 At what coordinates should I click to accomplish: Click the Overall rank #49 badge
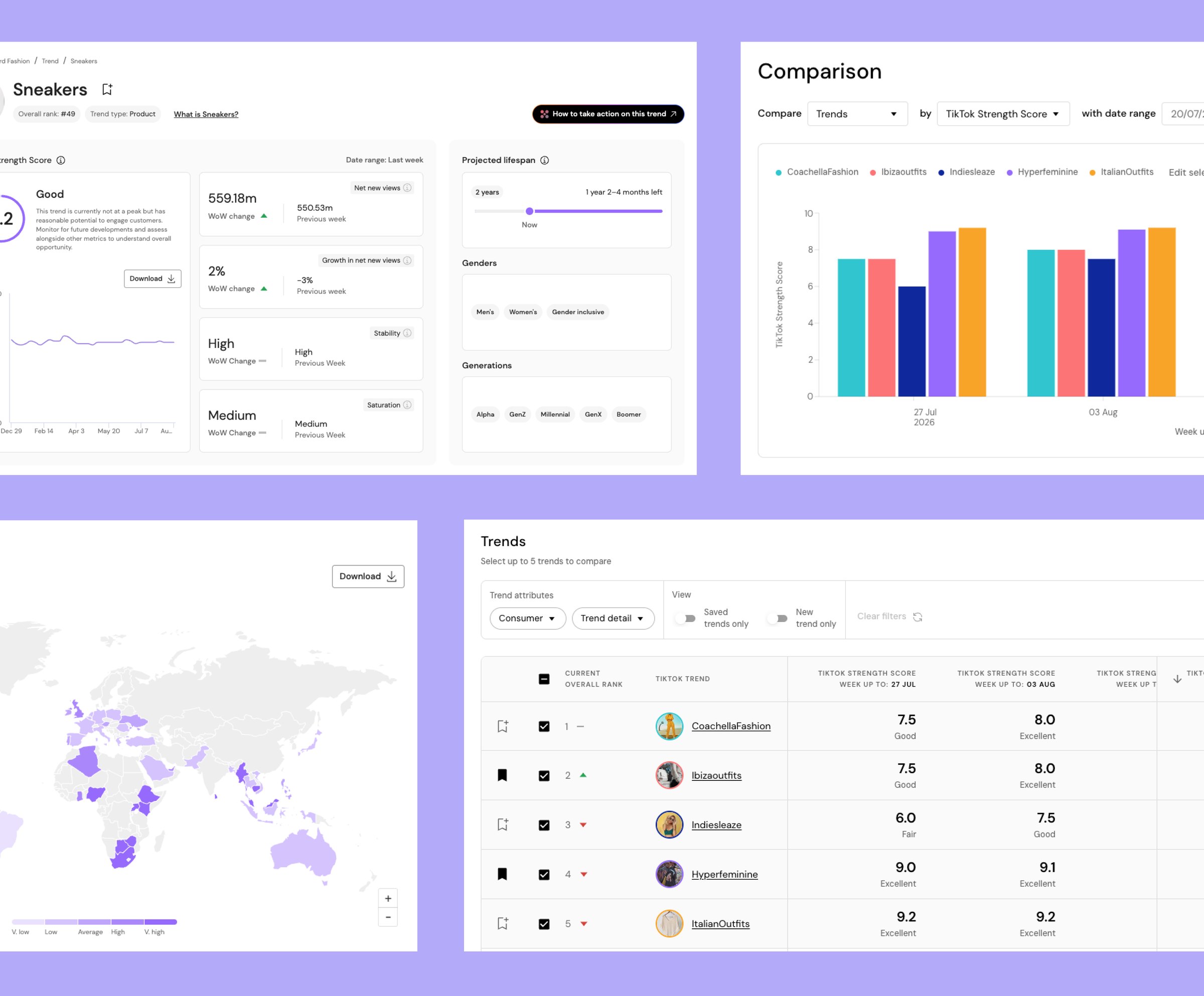(47, 114)
